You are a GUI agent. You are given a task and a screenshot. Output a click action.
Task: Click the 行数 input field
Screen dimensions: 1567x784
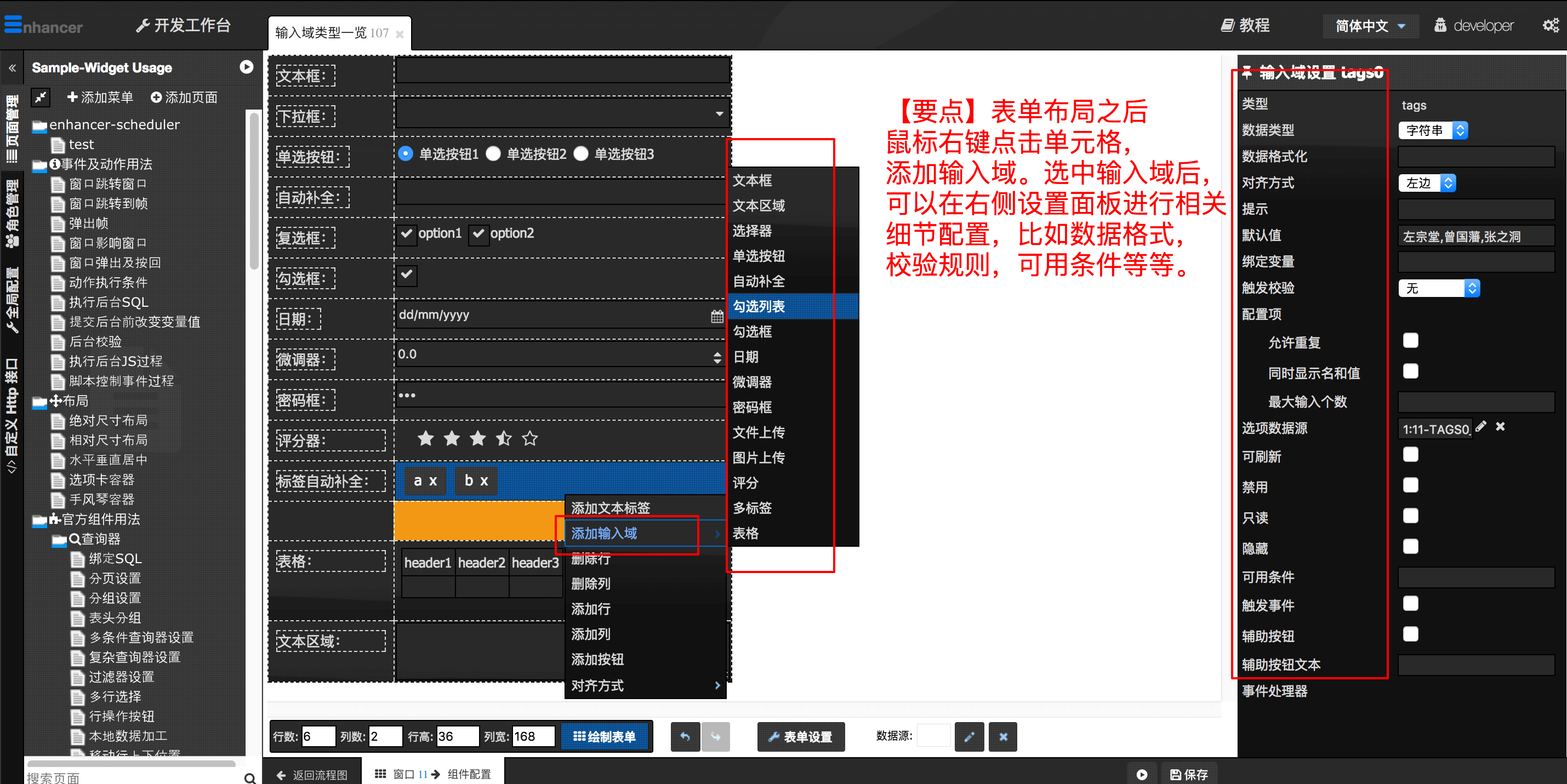318,736
